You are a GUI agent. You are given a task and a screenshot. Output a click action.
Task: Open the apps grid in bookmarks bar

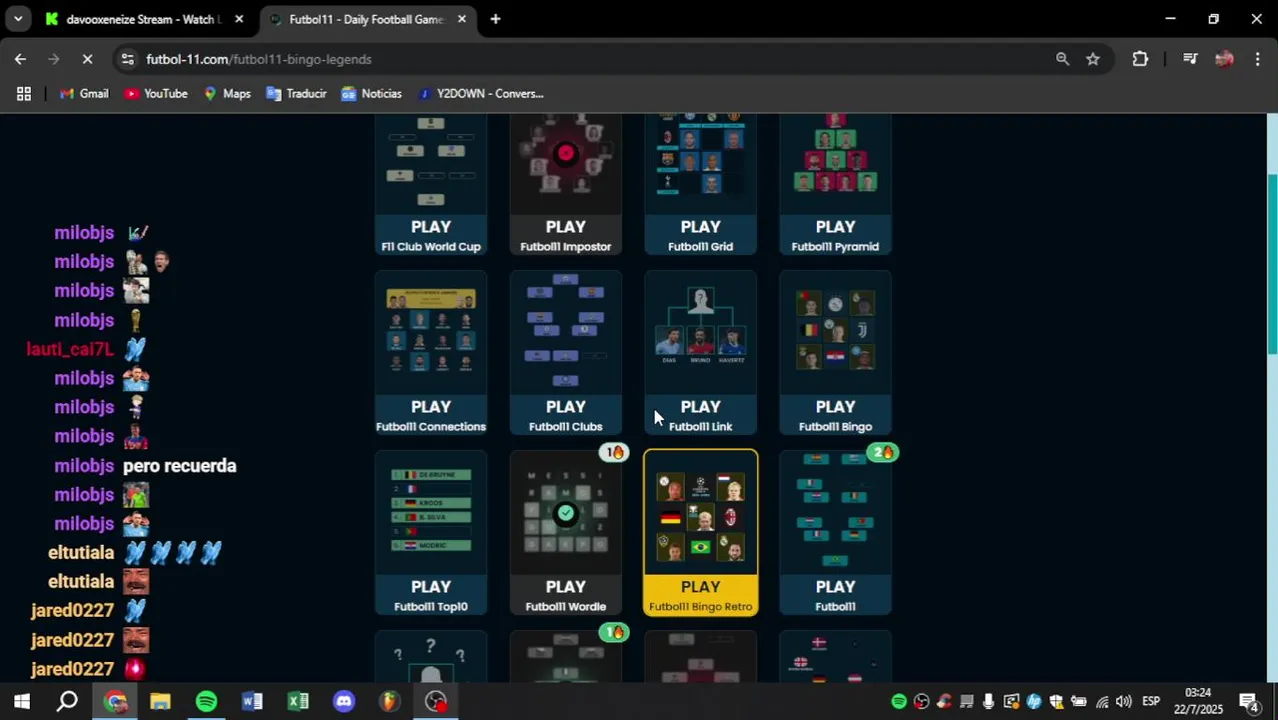pos(24,93)
